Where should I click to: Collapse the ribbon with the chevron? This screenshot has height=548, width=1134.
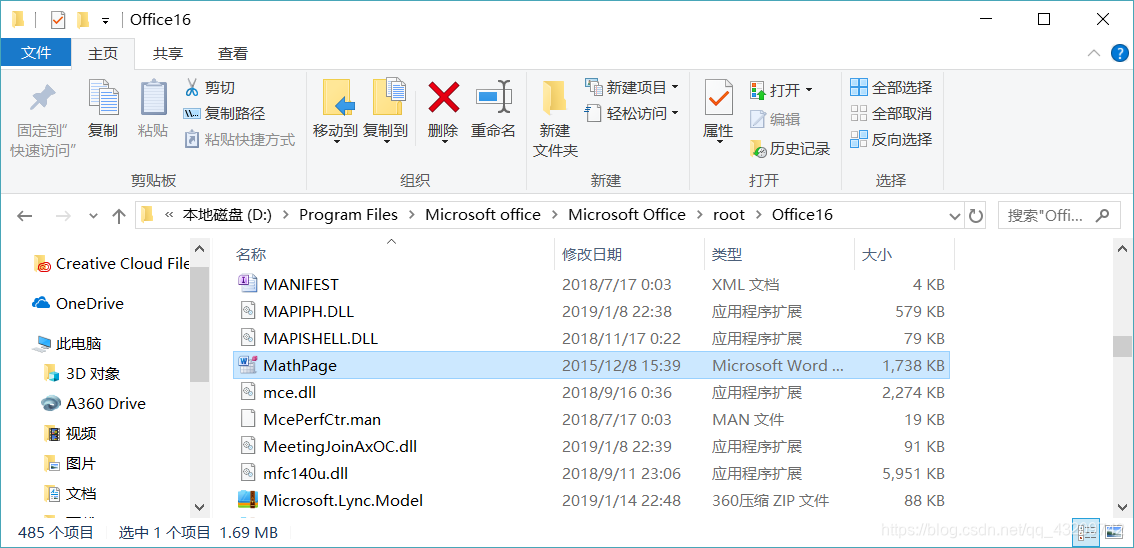pos(1094,53)
